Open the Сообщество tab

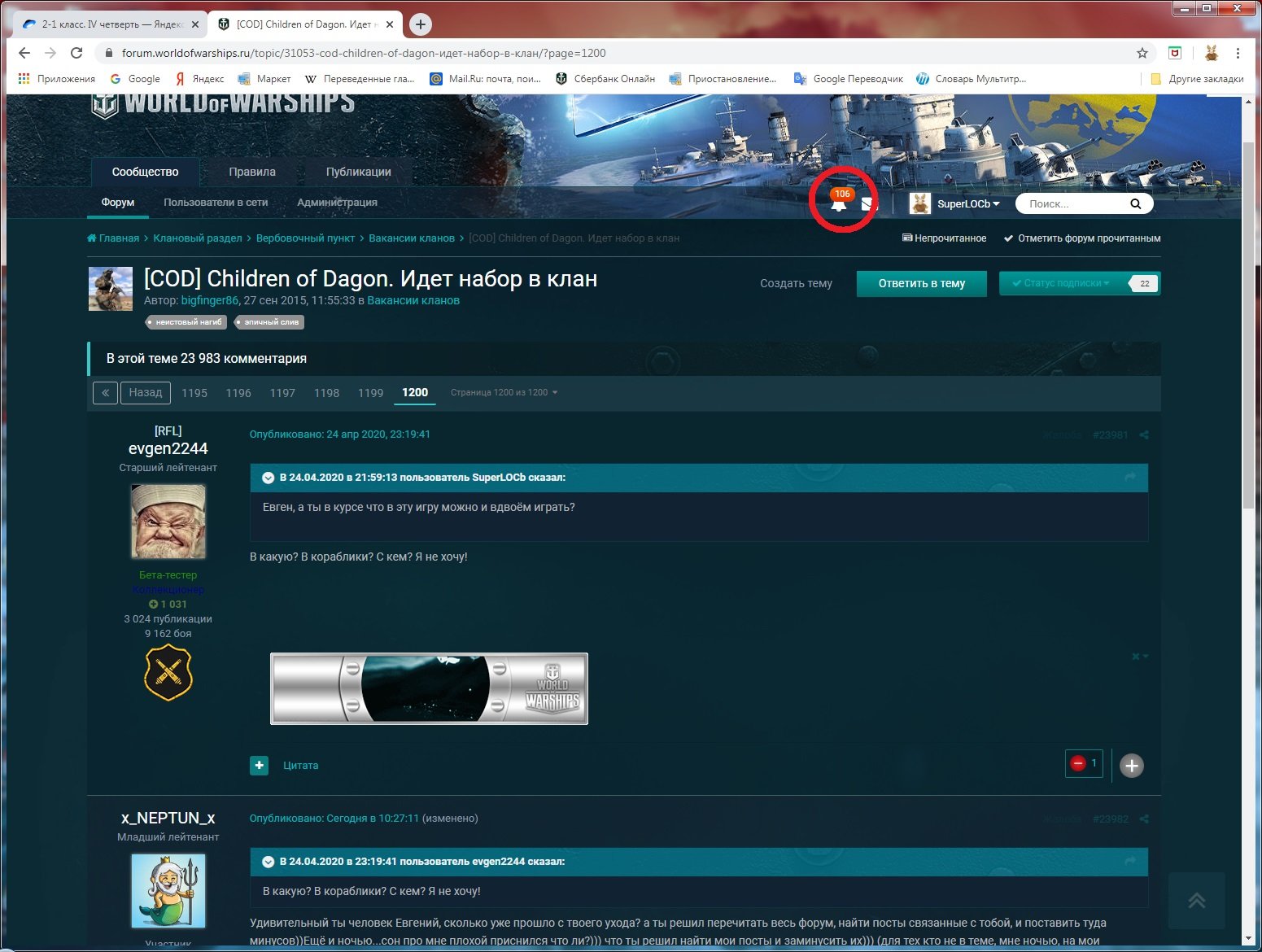(x=145, y=172)
